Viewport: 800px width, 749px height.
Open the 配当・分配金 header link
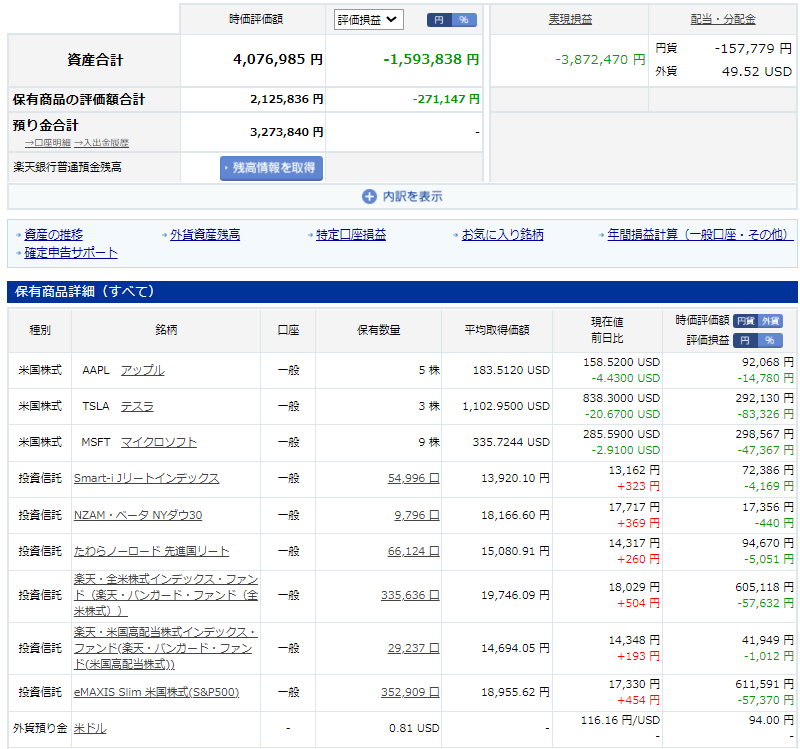click(x=723, y=19)
